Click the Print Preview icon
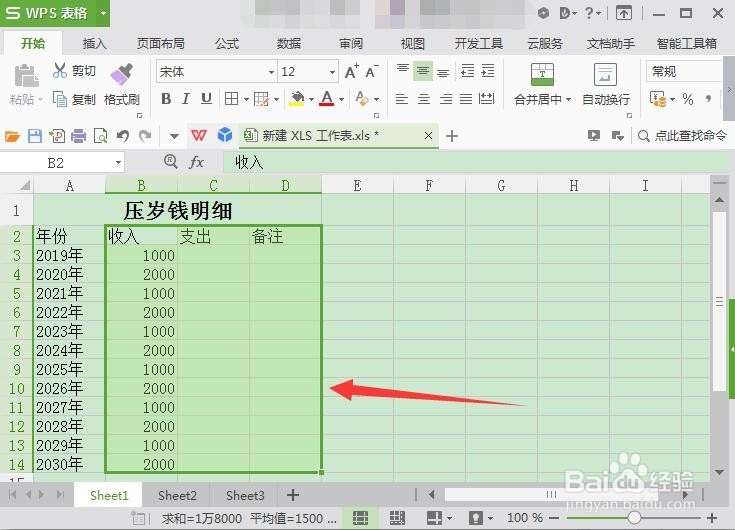Viewport: 735px width, 530px height. click(100, 136)
